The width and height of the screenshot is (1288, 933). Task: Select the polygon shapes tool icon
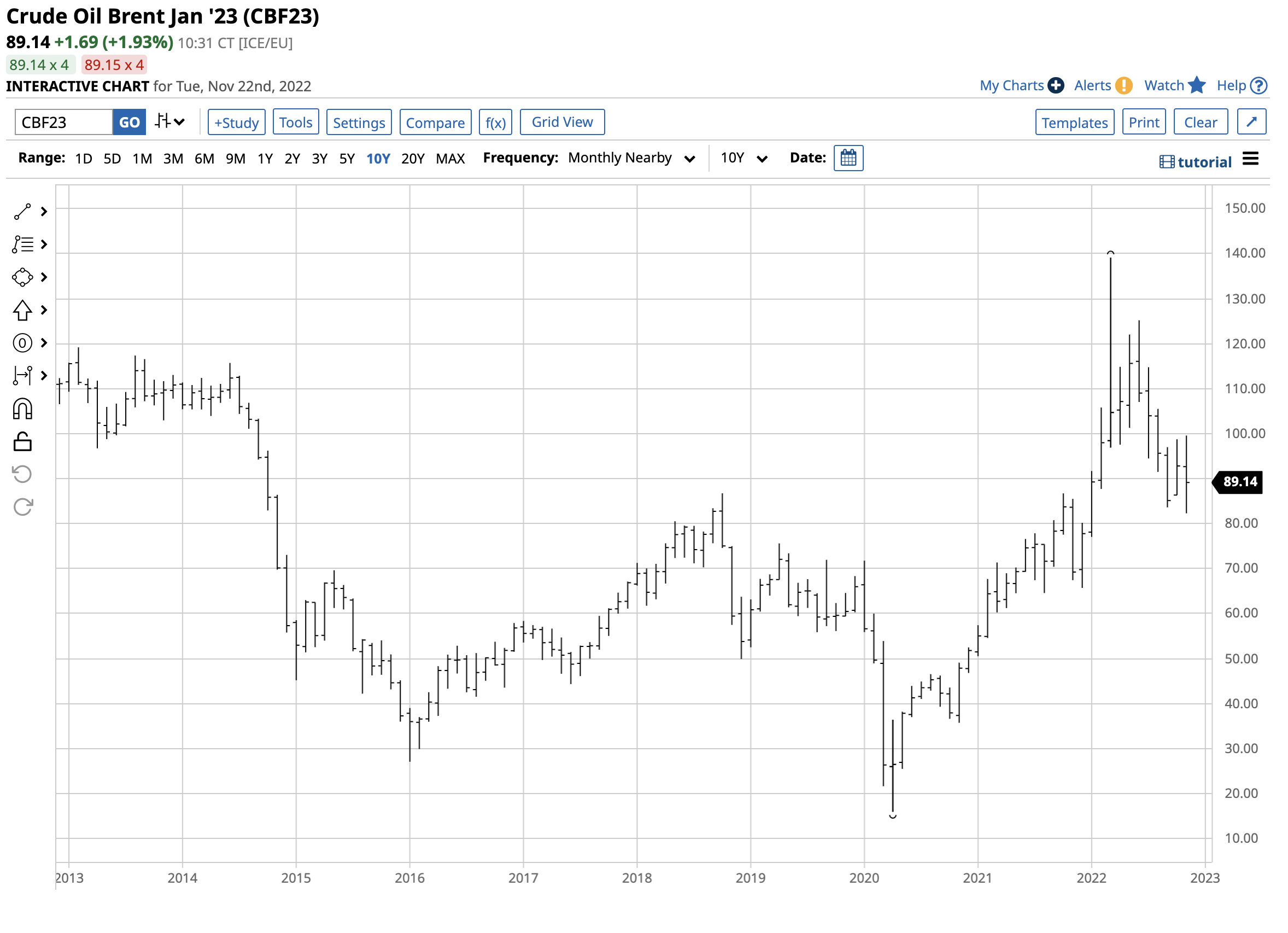(x=22, y=278)
